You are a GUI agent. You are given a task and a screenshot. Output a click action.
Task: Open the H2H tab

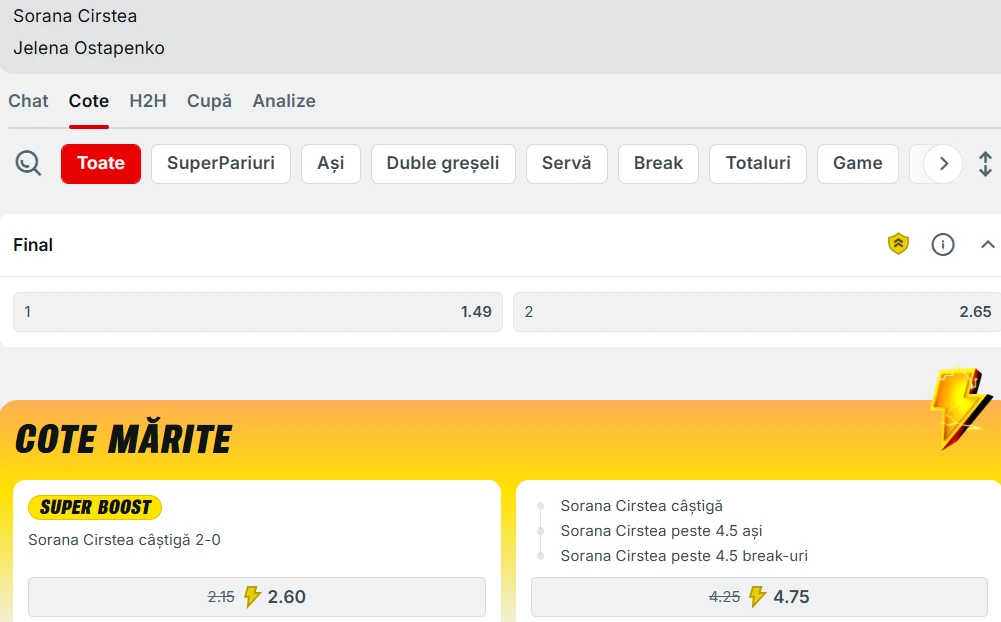click(148, 101)
